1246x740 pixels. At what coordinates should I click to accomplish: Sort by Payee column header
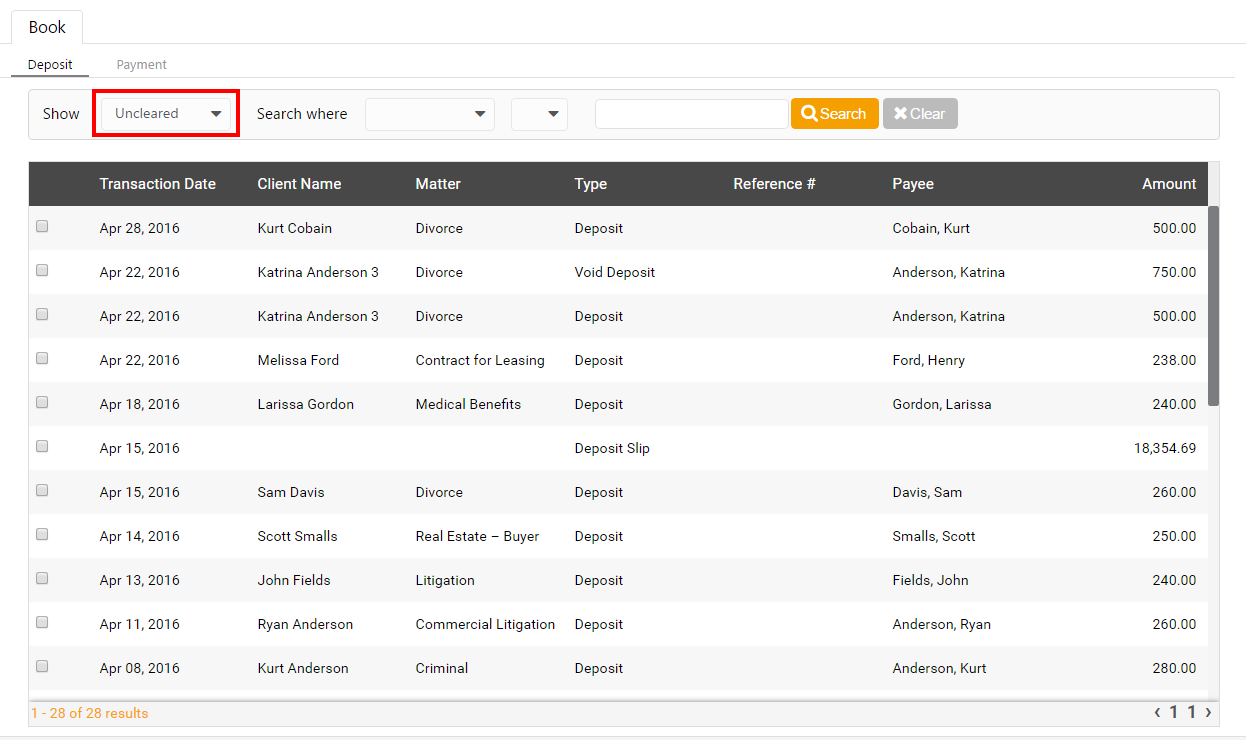(x=913, y=184)
